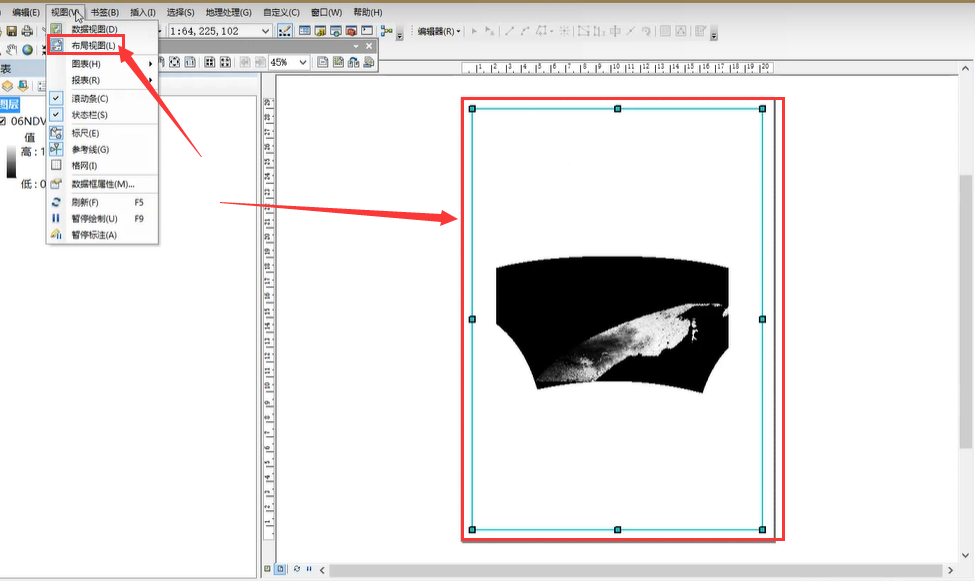
Task: Click the layout fixed zoom in icon
Action: pos(210,62)
